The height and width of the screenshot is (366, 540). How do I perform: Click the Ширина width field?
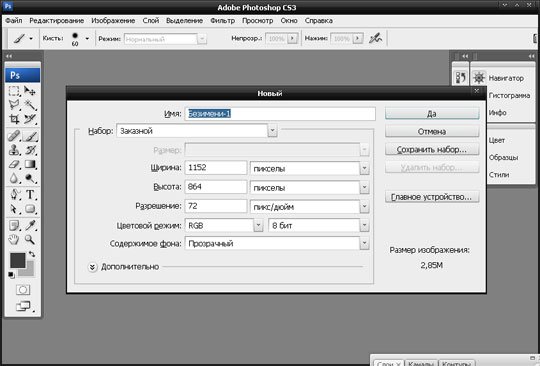click(216, 168)
